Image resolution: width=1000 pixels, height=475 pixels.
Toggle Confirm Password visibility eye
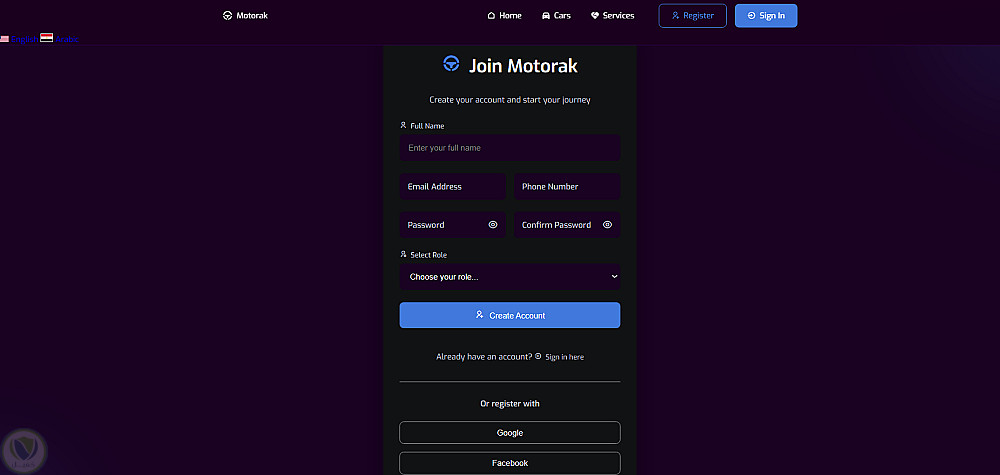607,225
